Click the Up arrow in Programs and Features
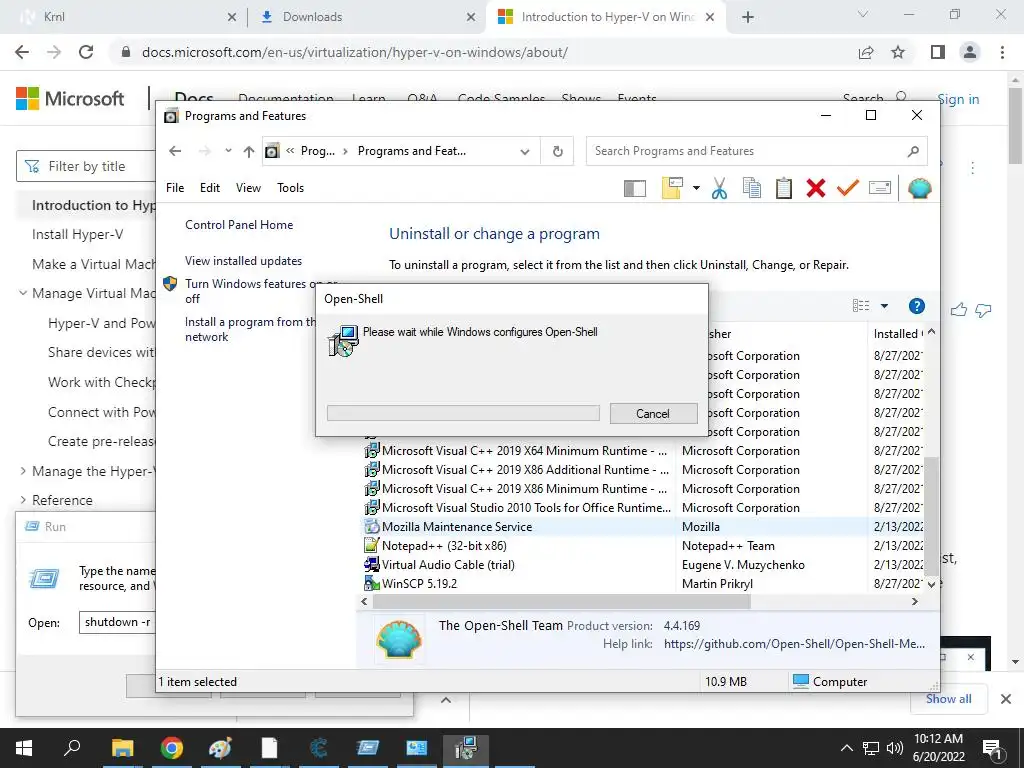Image resolution: width=1024 pixels, height=768 pixels. point(249,152)
